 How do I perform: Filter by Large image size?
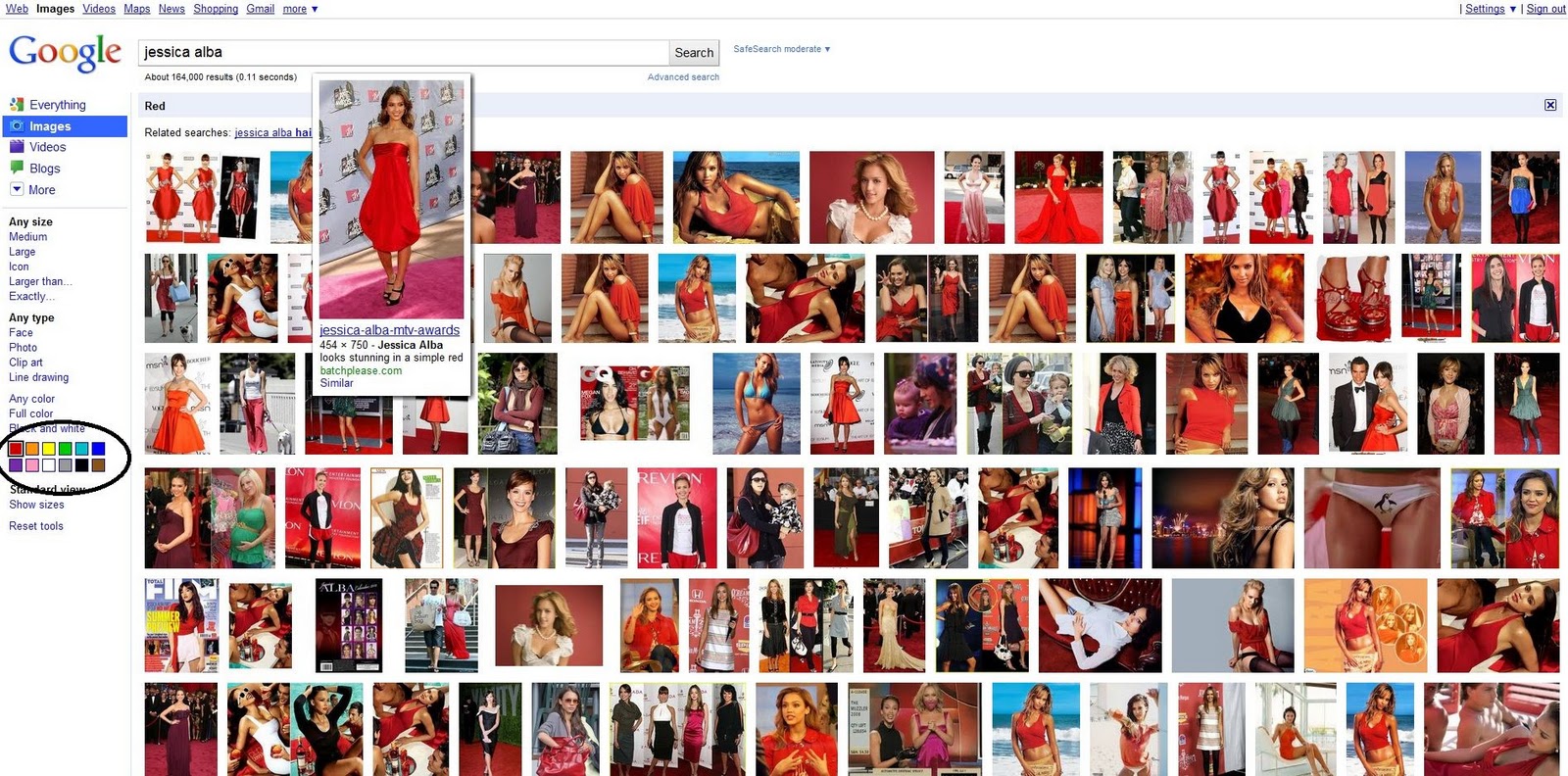click(22, 252)
